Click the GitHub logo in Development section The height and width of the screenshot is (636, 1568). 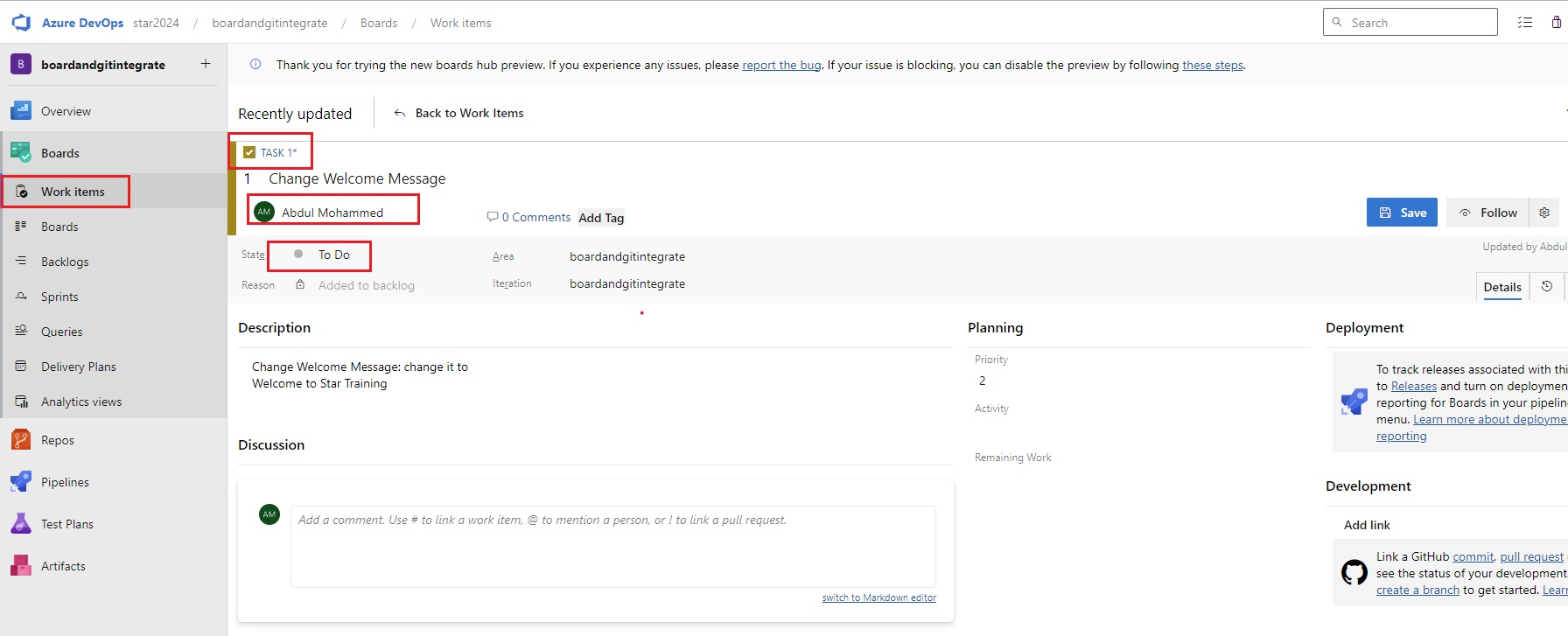pyautogui.click(x=1354, y=573)
